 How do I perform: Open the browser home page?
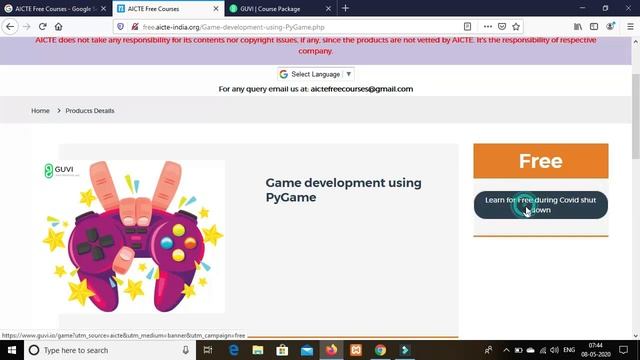(x=58, y=27)
